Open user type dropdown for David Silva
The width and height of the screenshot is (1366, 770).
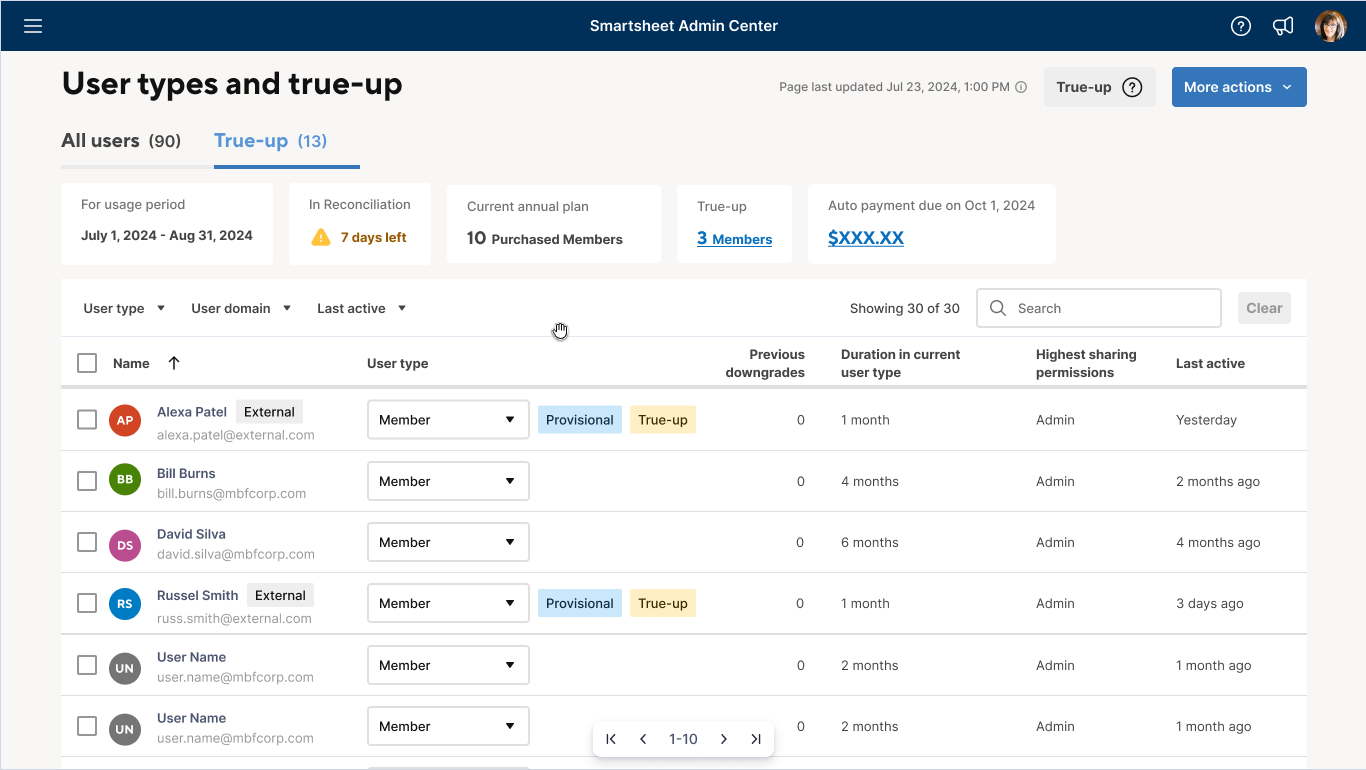point(448,542)
